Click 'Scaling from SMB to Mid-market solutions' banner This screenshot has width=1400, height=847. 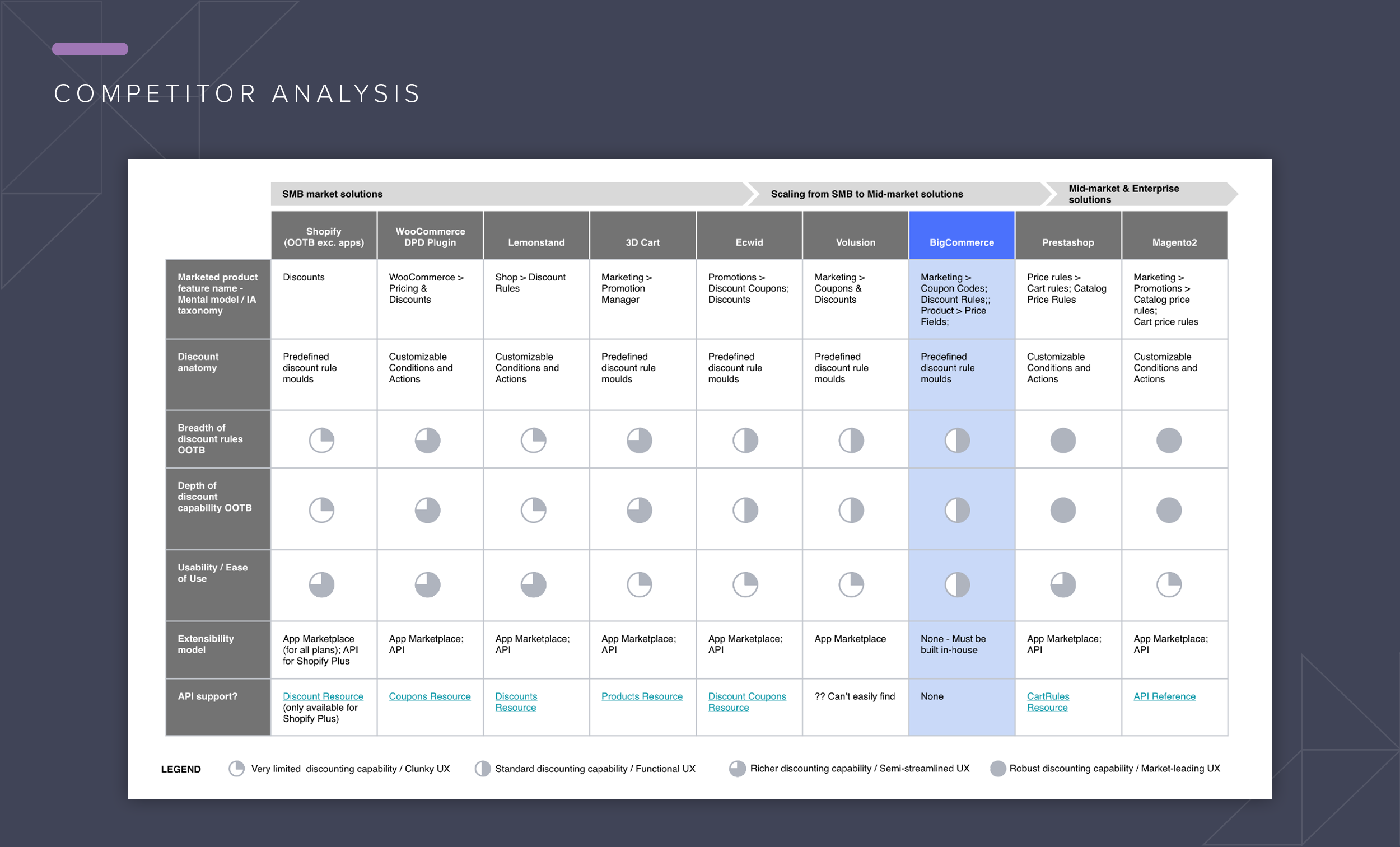pyautogui.click(x=899, y=194)
